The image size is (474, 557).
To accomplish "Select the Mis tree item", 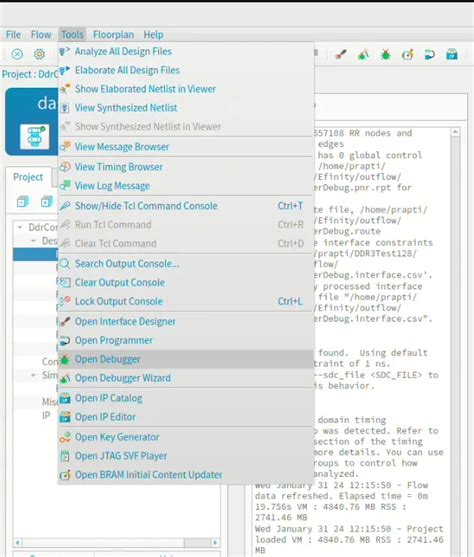I will tap(49, 402).
